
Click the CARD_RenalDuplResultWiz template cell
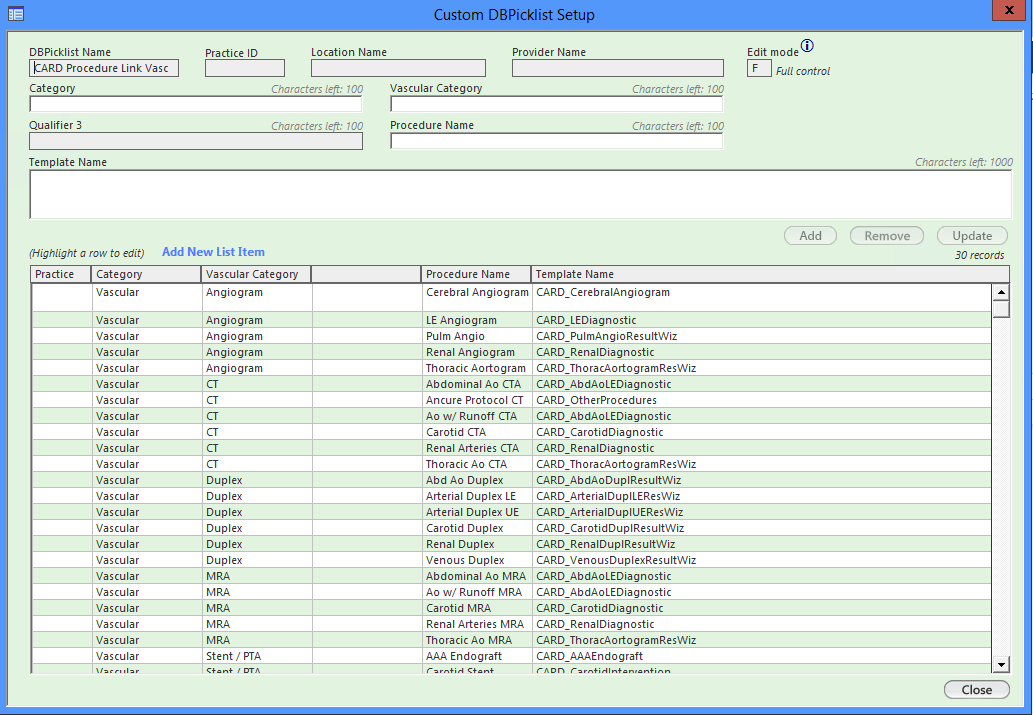click(x=762, y=544)
